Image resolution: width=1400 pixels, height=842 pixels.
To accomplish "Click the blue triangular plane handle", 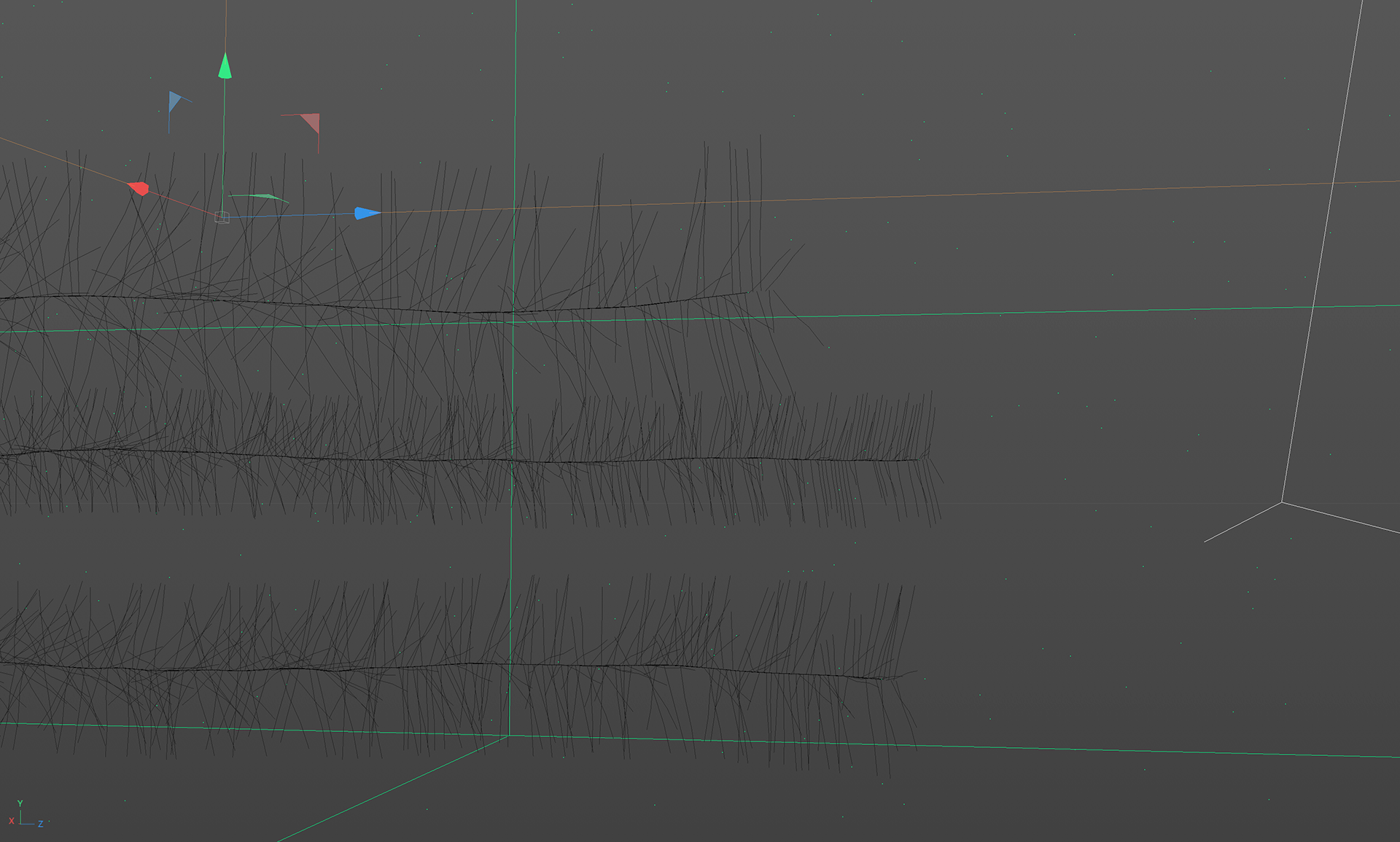I will pos(175,101).
